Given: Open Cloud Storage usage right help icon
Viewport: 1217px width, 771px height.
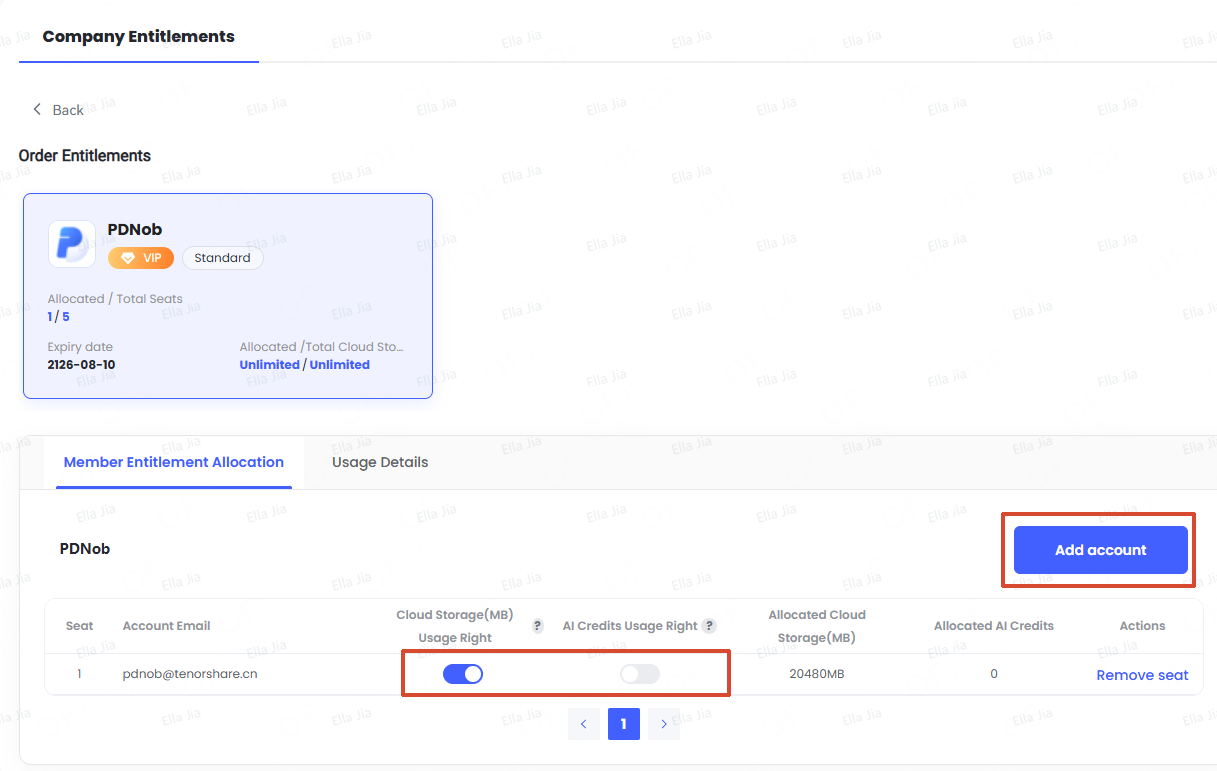Looking at the screenshot, I should click(537, 626).
